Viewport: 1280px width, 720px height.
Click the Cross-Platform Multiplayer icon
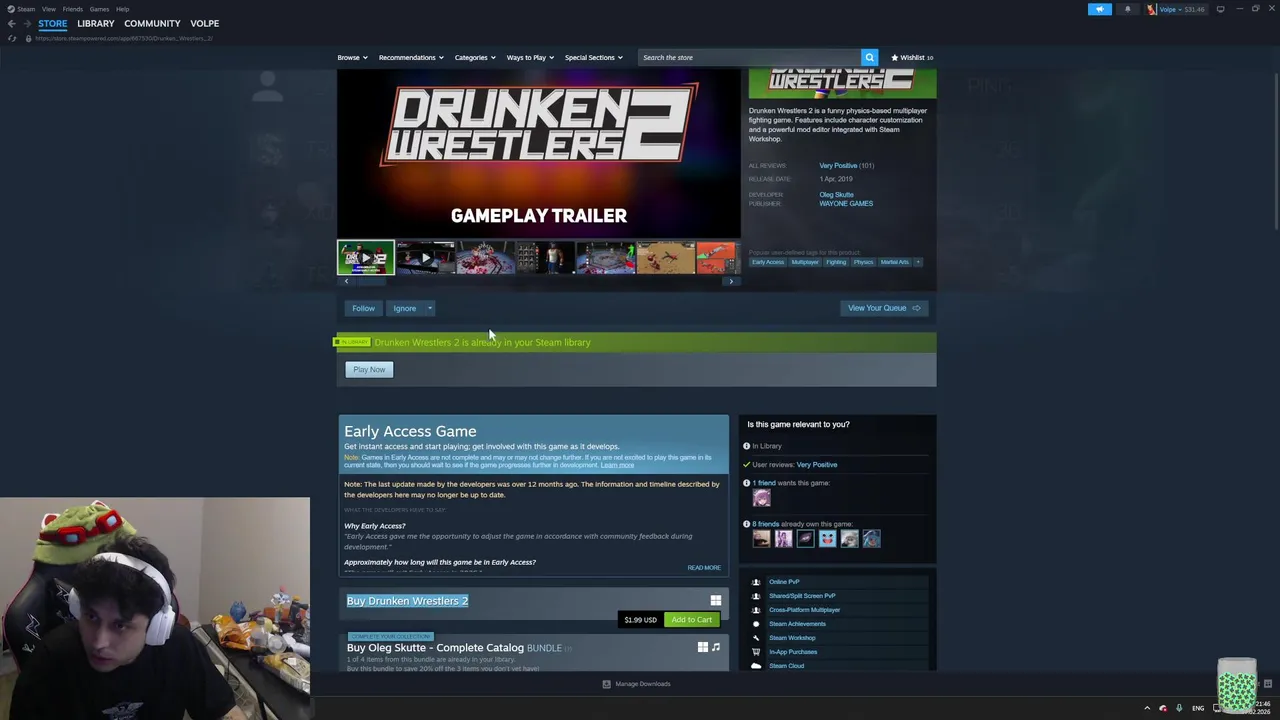[756, 610]
